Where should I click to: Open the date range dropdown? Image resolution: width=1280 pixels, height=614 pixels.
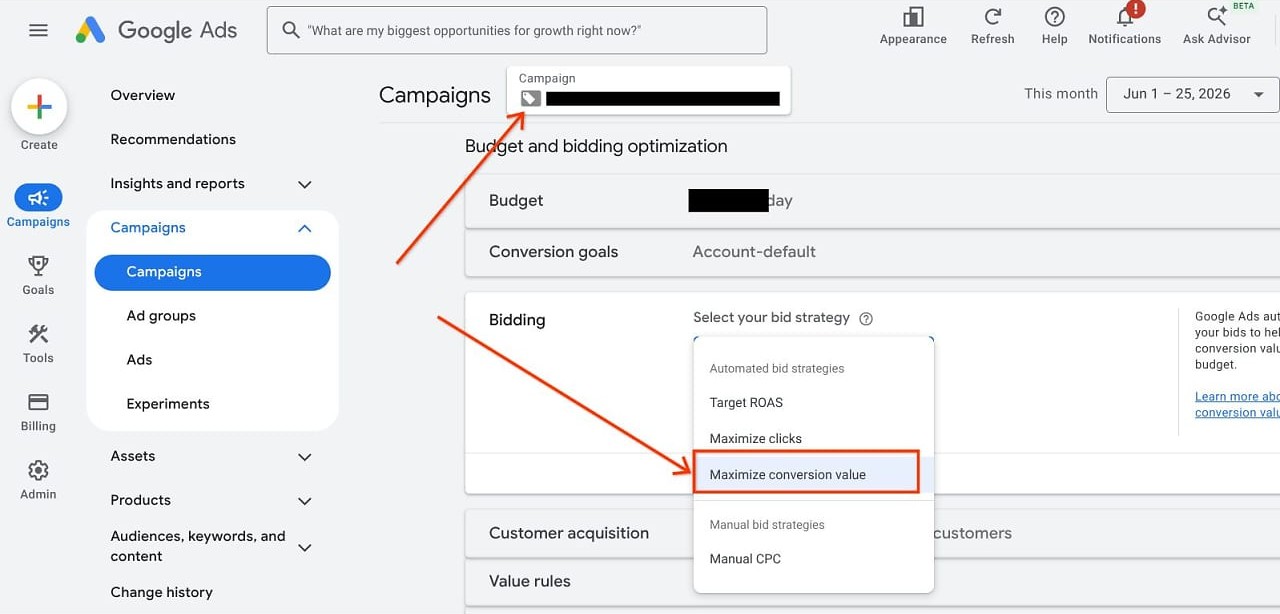[1193, 94]
